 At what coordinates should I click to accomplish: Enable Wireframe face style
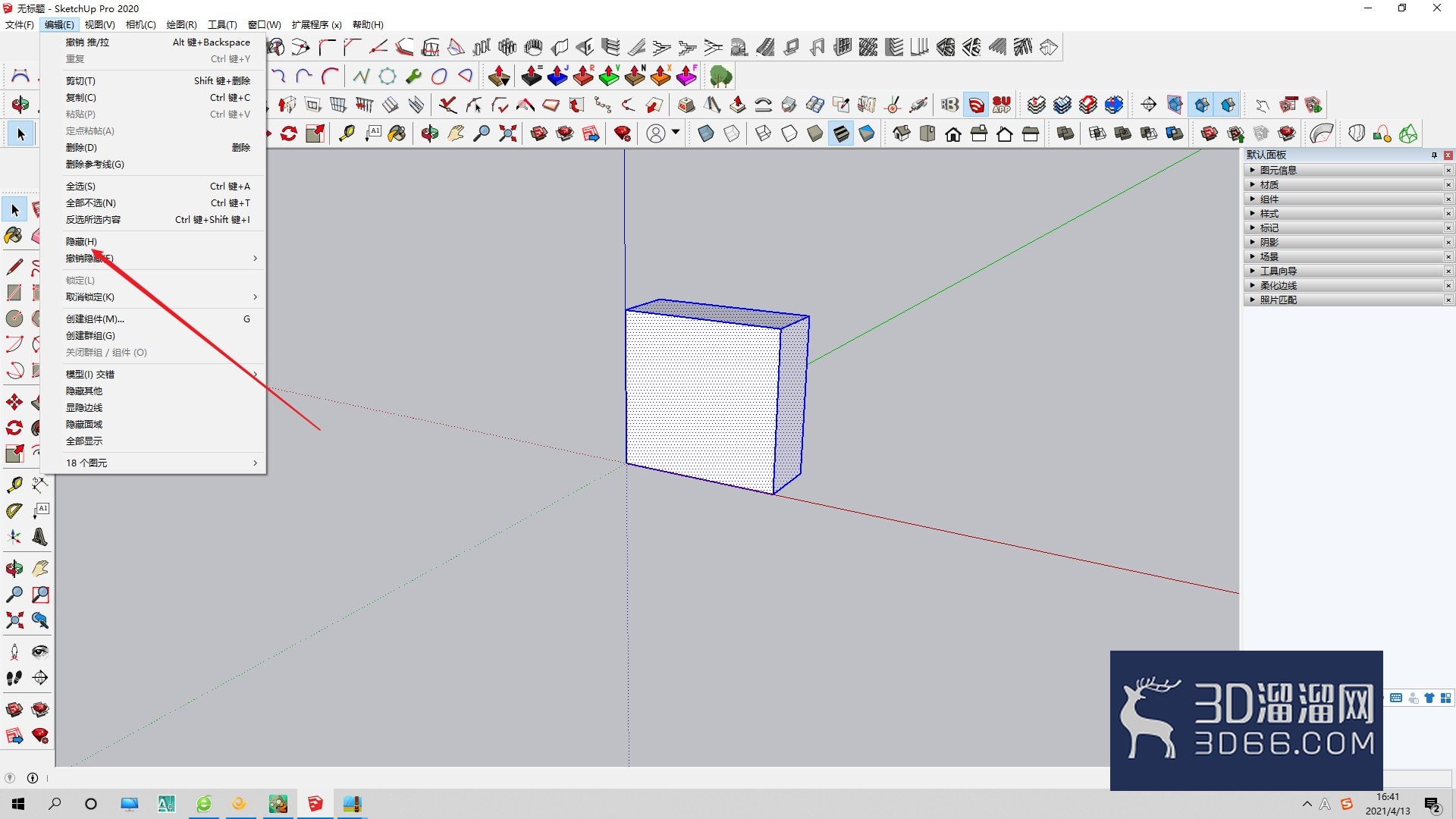click(x=764, y=134)
